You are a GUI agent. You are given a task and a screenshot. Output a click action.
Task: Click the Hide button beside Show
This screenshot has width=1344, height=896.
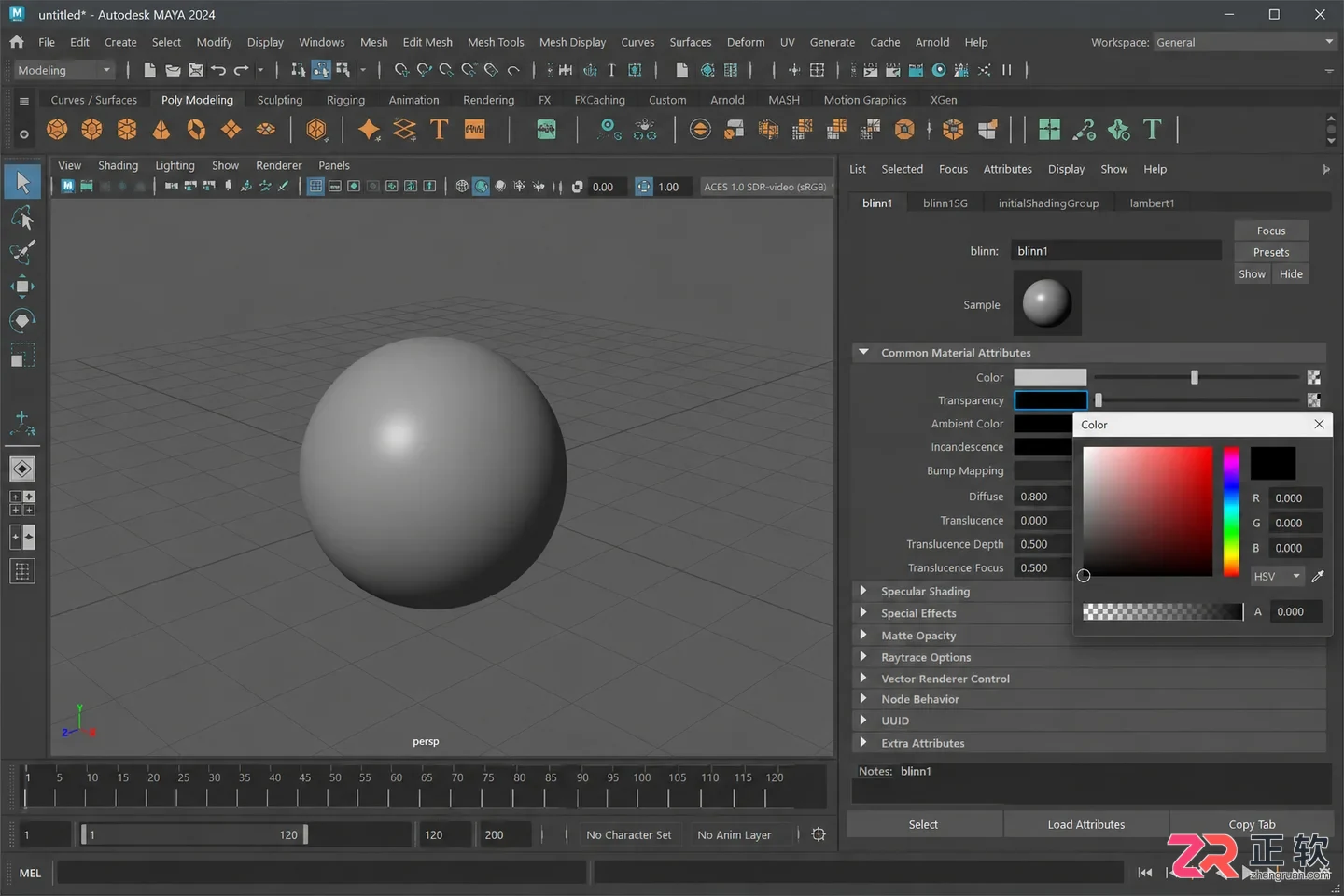1291,273
